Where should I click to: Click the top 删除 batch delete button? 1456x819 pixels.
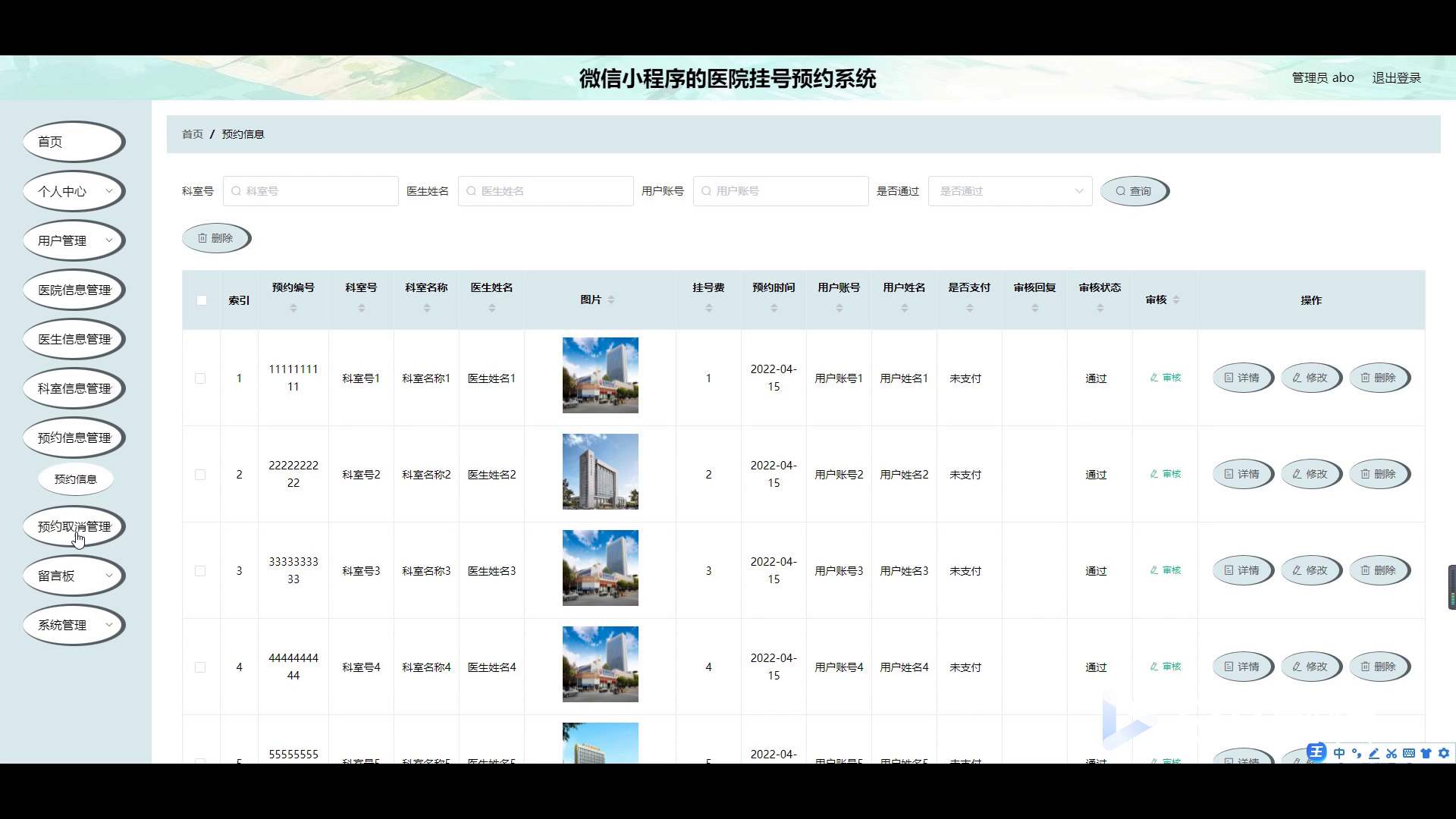click(x=216, y=238)
